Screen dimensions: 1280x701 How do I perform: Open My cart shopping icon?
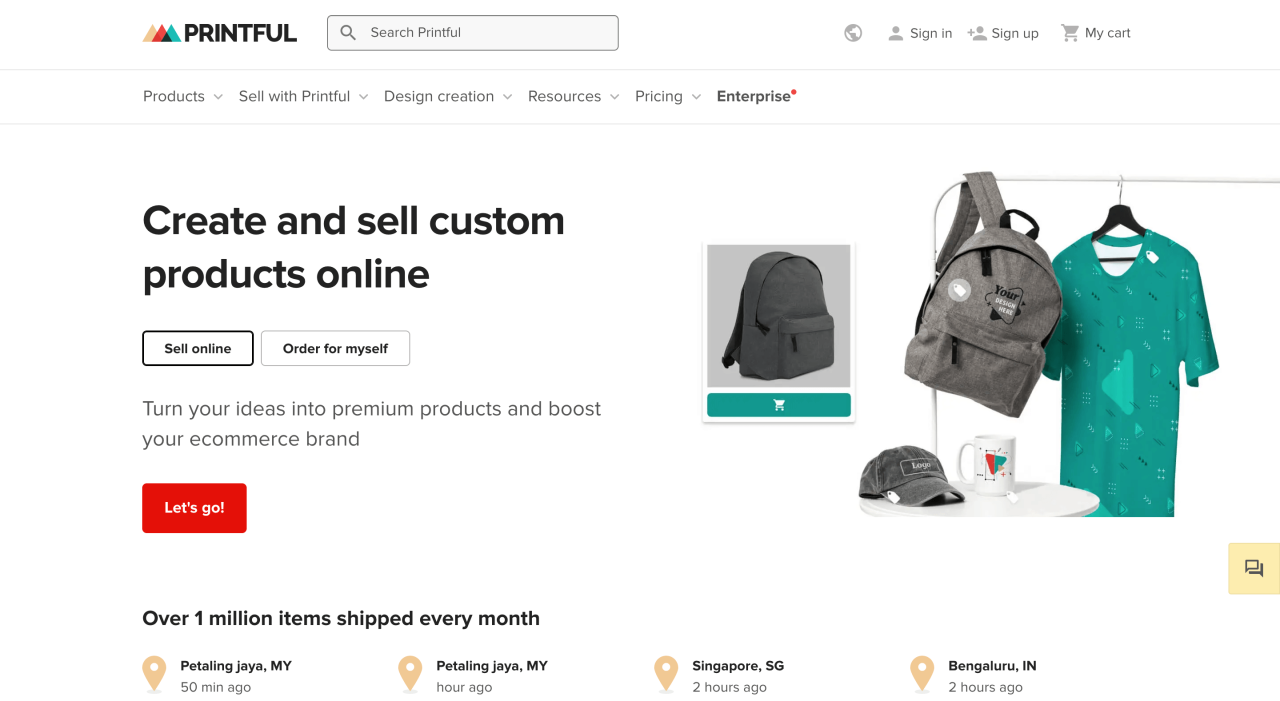[x=1070, y=32]
